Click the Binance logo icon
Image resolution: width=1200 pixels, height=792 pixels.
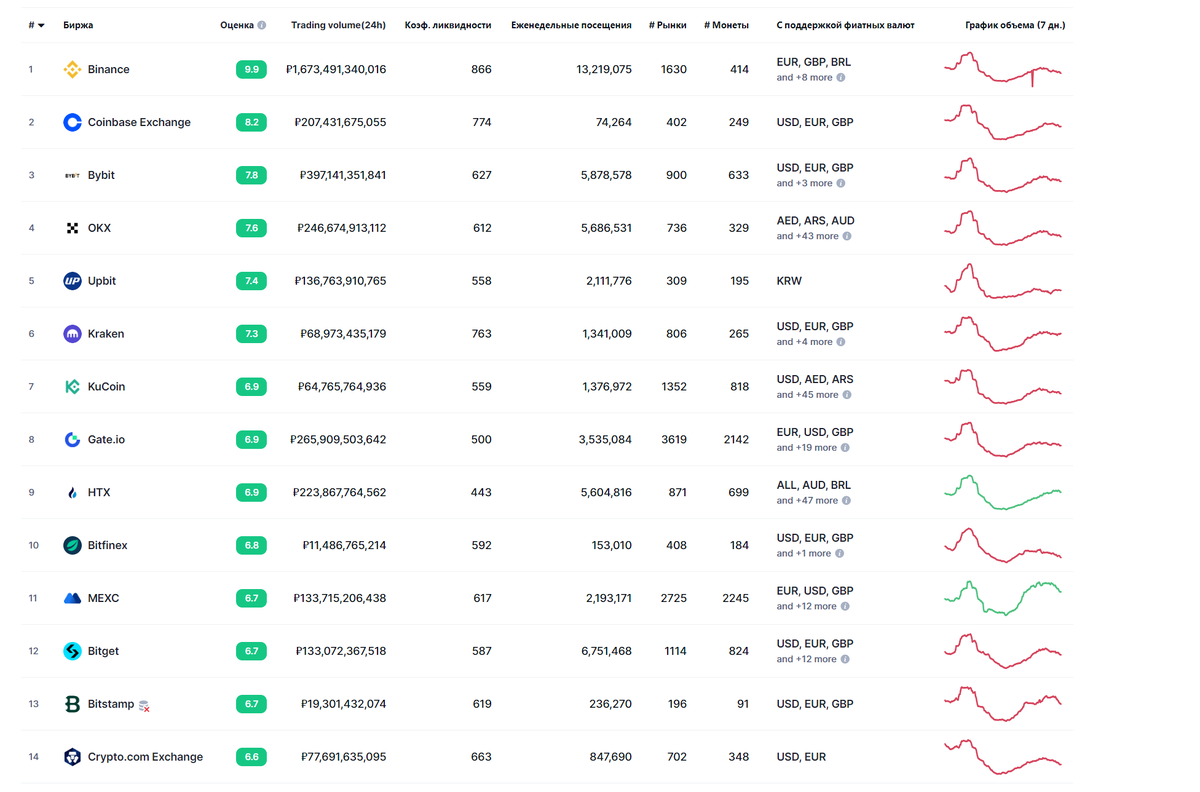(72, 69)
